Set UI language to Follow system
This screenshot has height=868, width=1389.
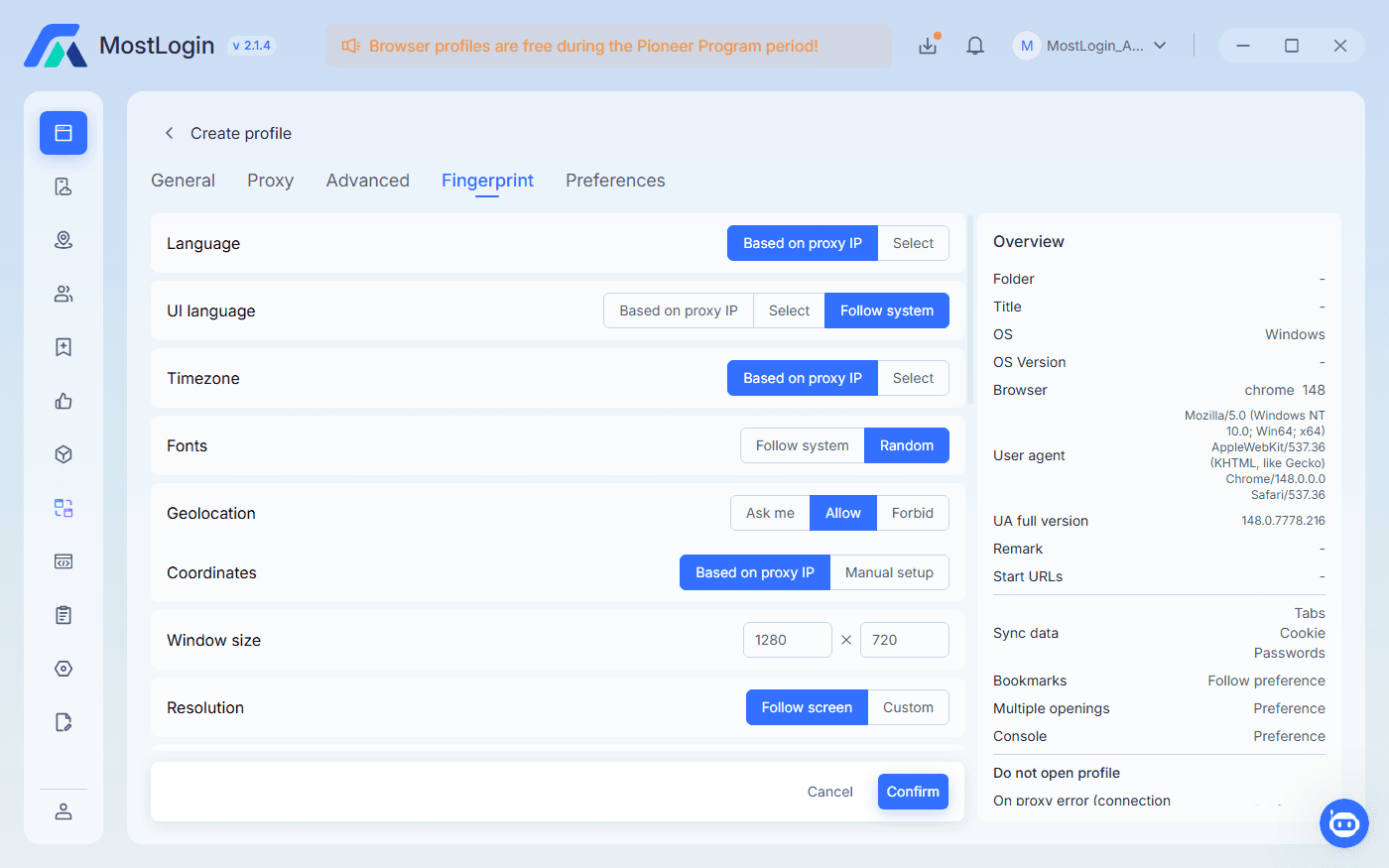tap(887, 310)
